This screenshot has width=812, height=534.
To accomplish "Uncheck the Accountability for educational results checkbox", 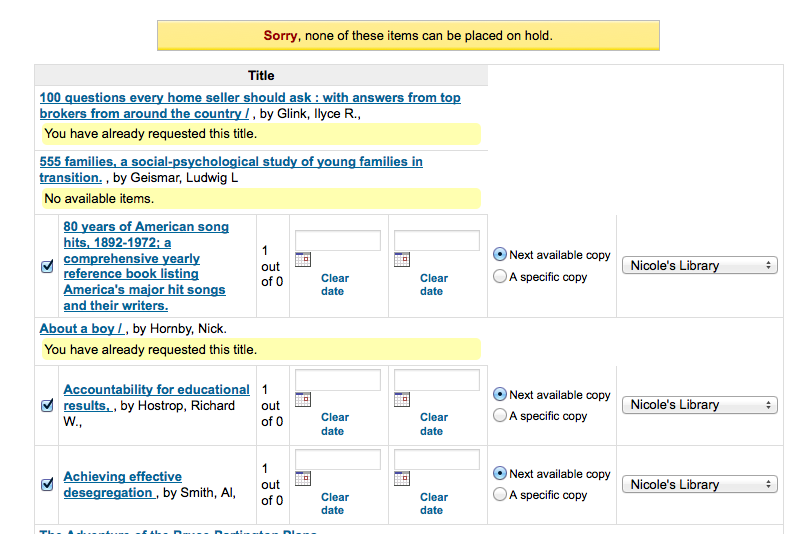I will [47, 406].
